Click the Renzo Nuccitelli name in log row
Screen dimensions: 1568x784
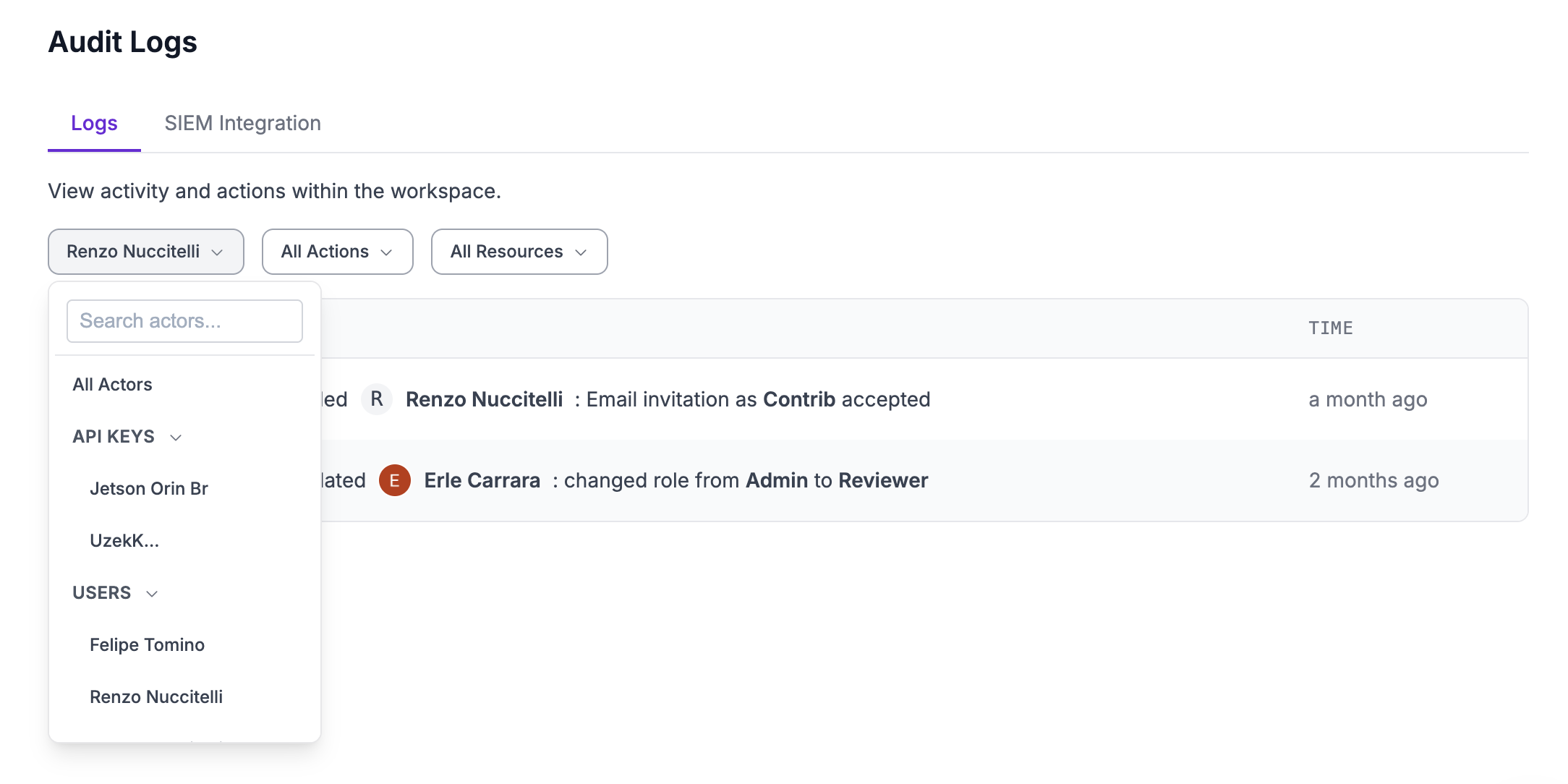pyautogui.click(x=484, y=399)
